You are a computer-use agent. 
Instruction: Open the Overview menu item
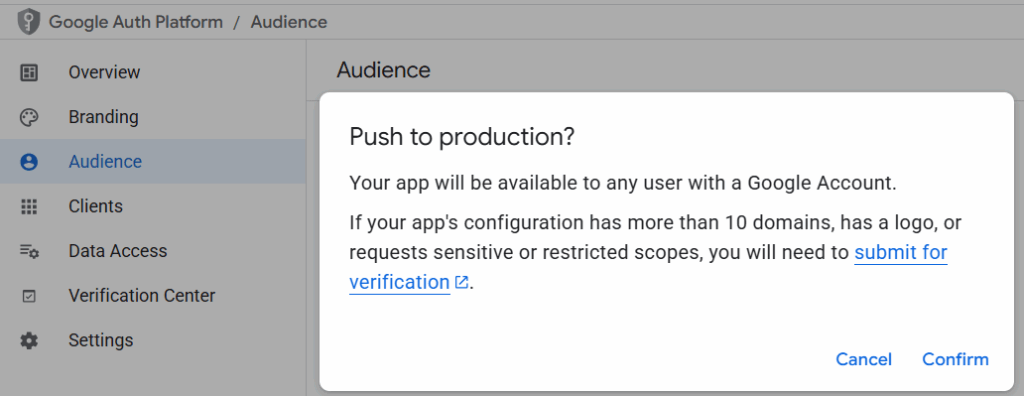[153, 73]
